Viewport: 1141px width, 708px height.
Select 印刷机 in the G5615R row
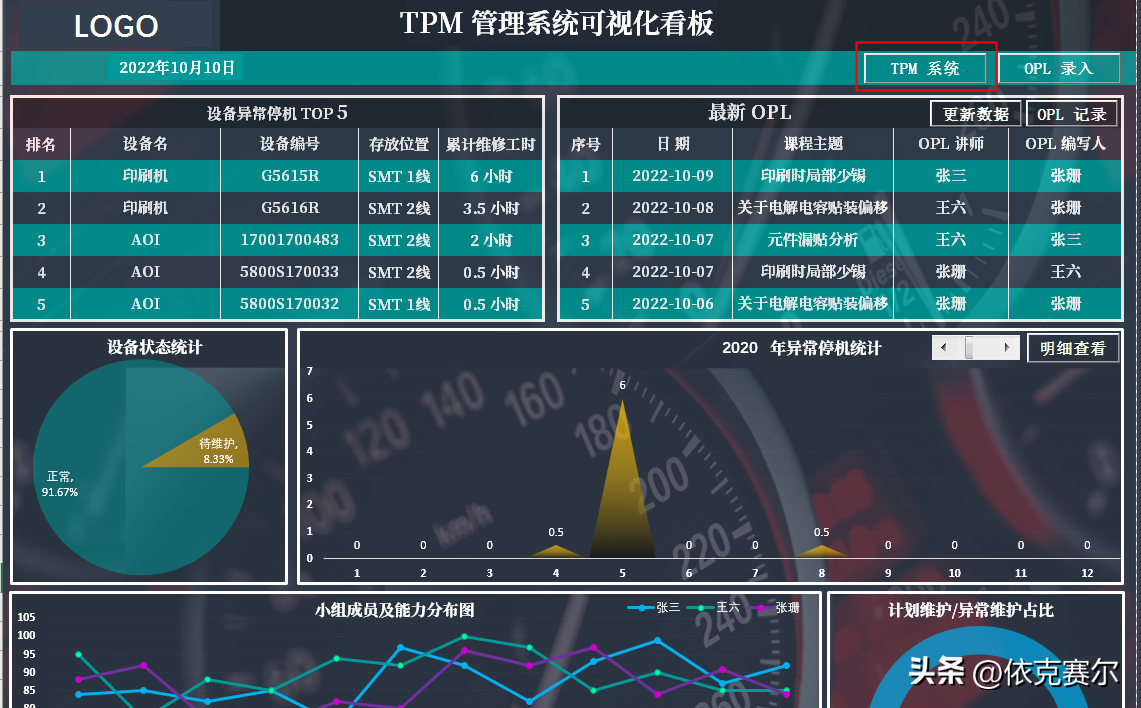pyautogui.click(x=146, y=176)
